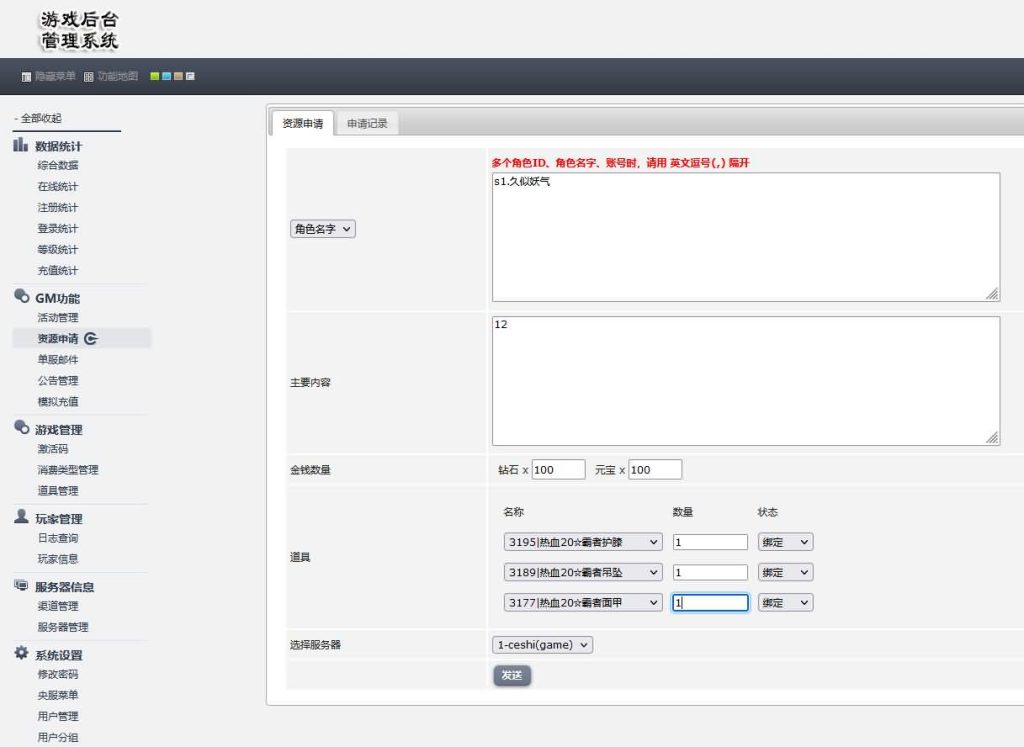Click the 玩家管理 person icon
Viewport: 1024px width, 747px height.
coord(21,518)
